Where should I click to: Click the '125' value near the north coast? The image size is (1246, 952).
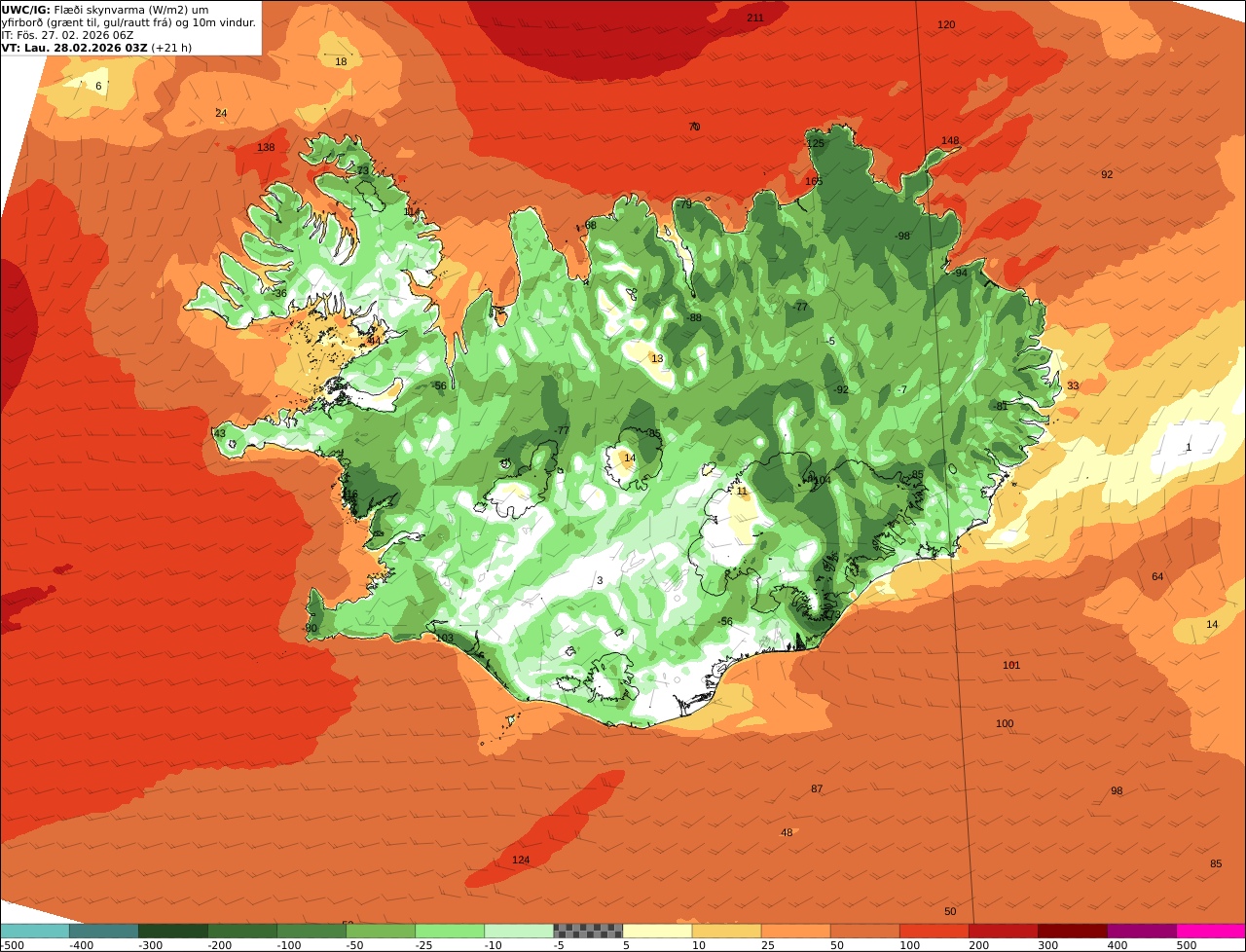pos(816,143)
